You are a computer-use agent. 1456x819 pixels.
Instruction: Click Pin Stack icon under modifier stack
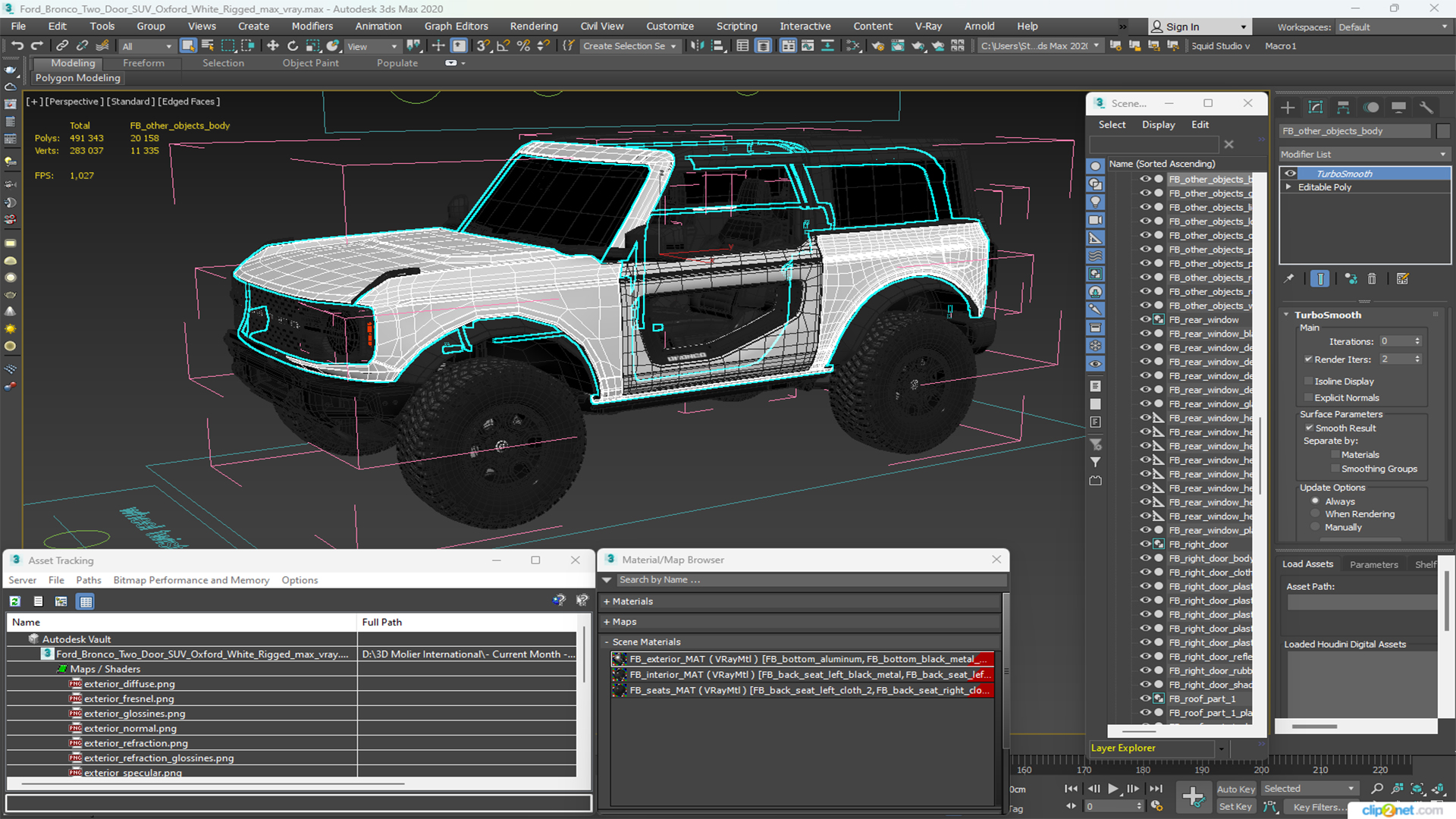click(x=1289, y=279)
